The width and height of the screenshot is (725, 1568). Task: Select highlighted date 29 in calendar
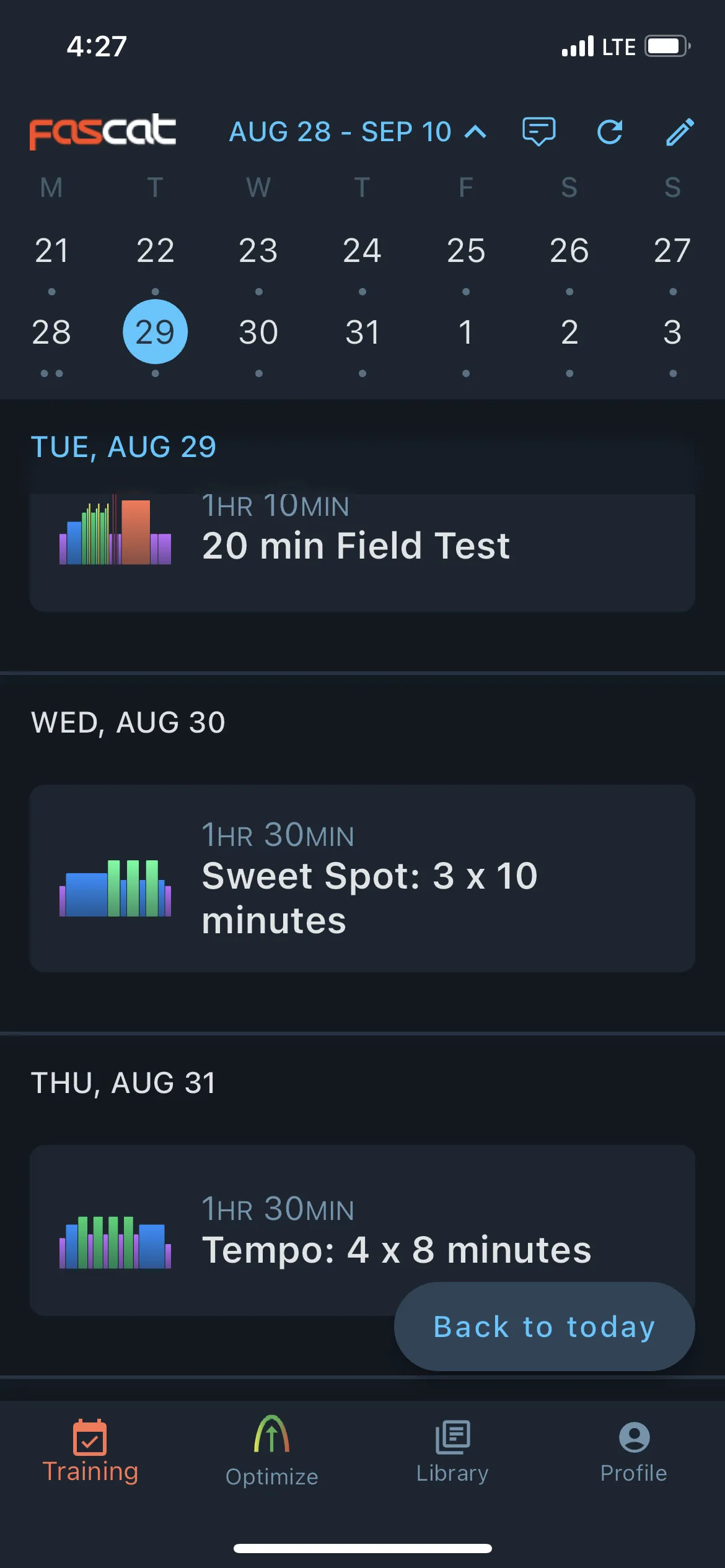point(155,331)
